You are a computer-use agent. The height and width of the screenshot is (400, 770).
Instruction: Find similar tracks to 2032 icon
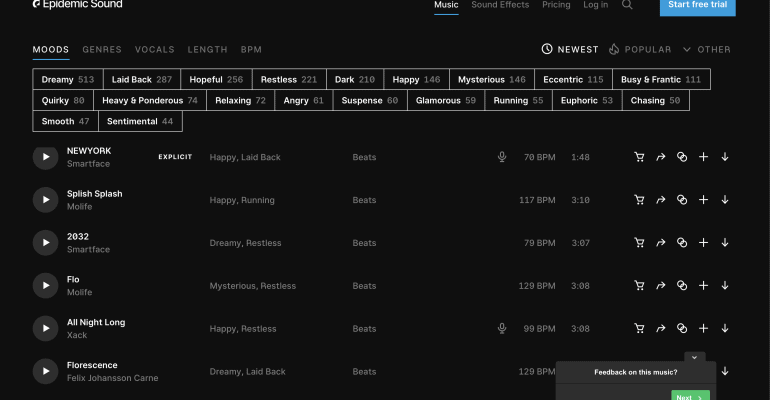[682, 242]
